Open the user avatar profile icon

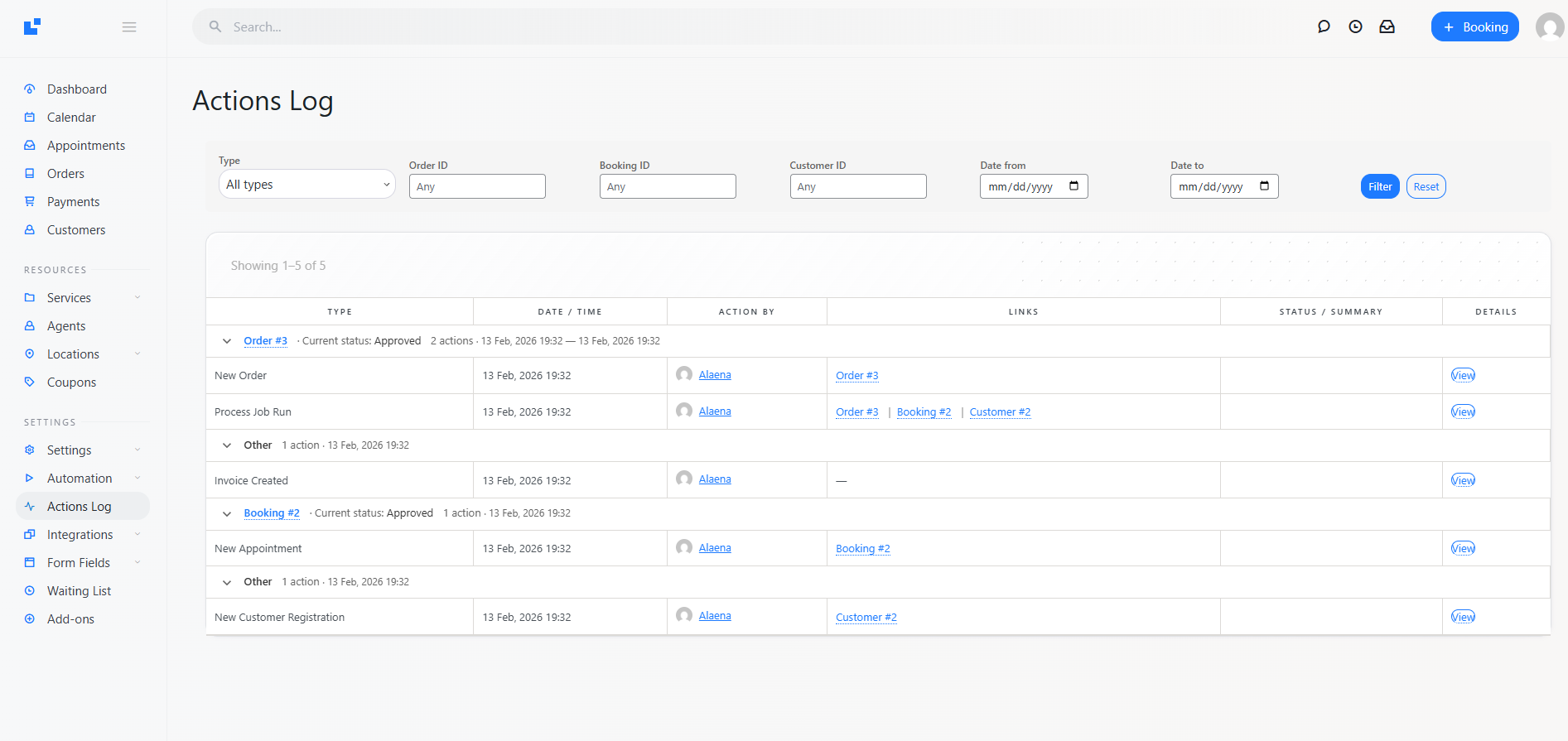pyautogui.click(x=1549, y=27)
